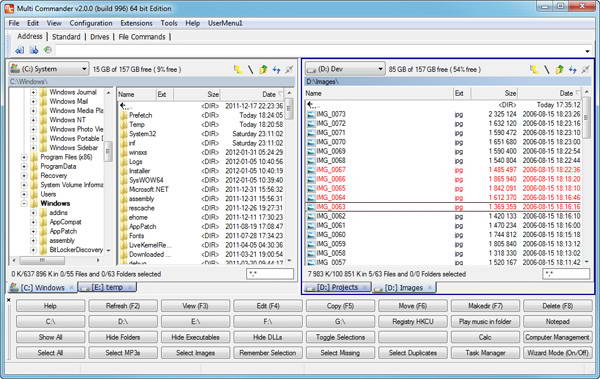Image resolution: width=600 pixels, height=379 pixels.
Task: Click the IMG_0073 image file icon
Action: (311, 114)
